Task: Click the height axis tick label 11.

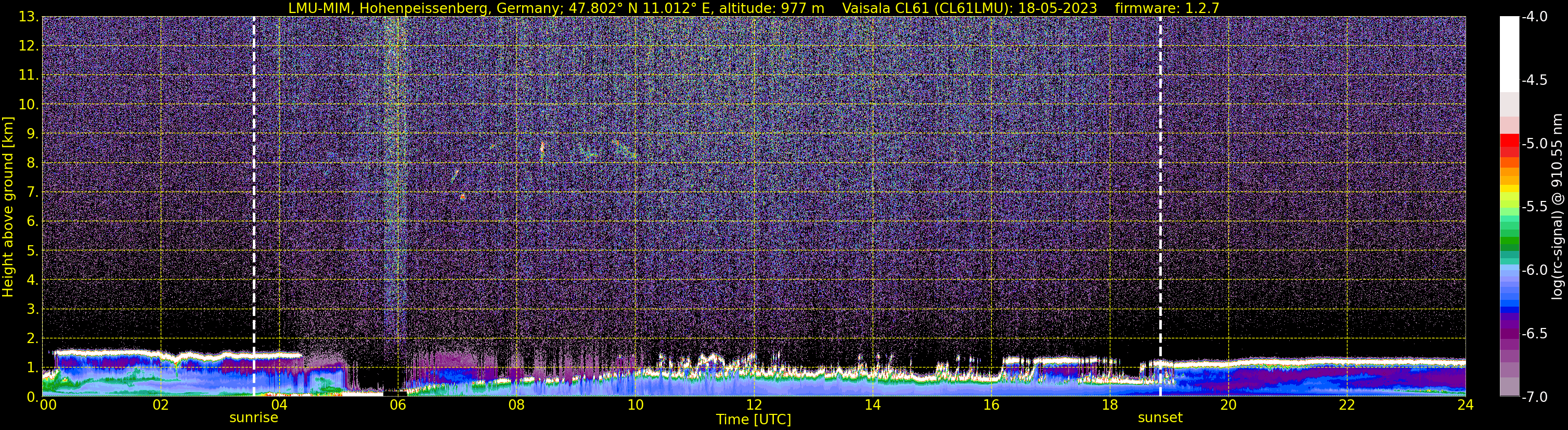Action: point(28,75)
